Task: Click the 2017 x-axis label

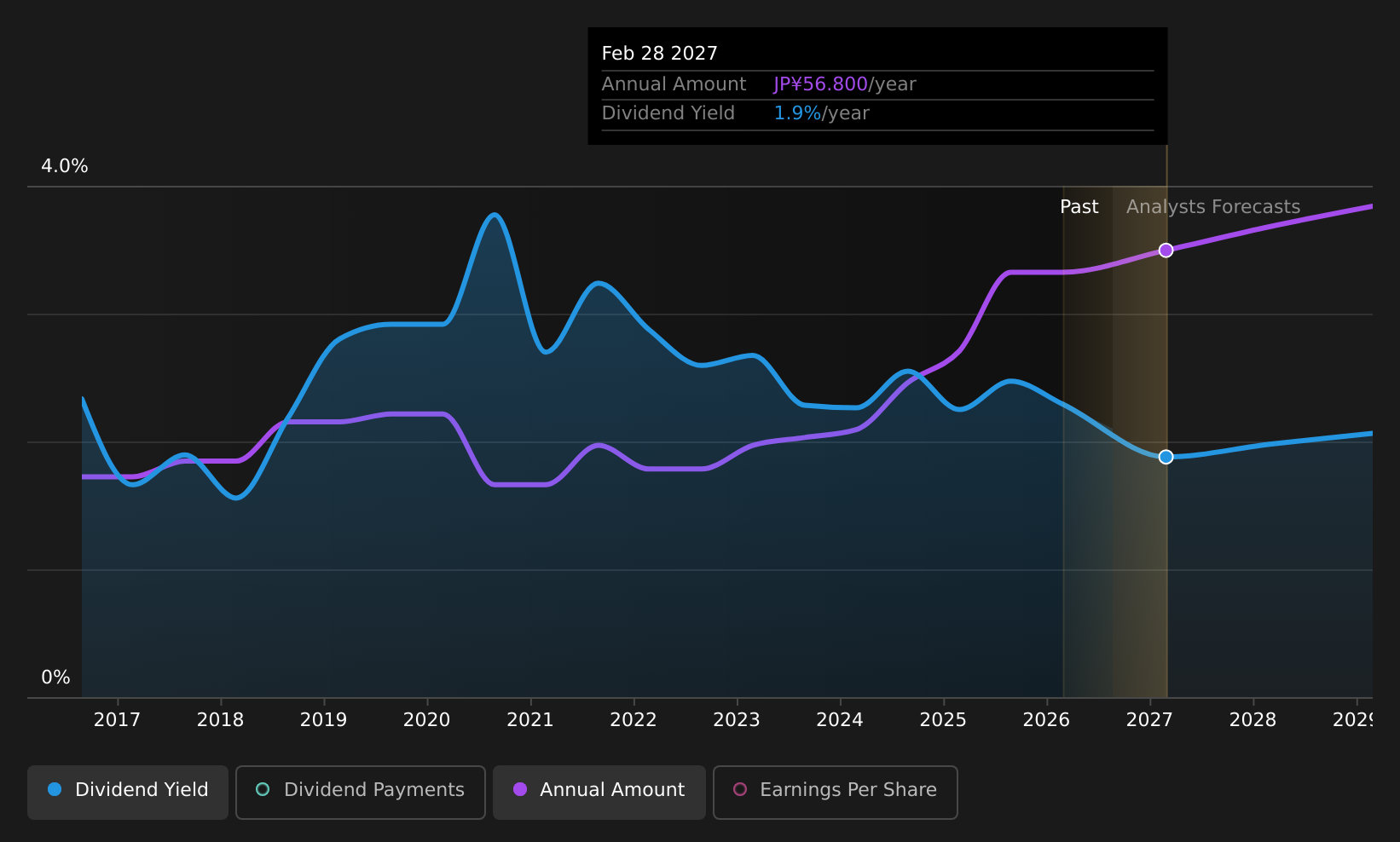Action: tap(117, 720)
